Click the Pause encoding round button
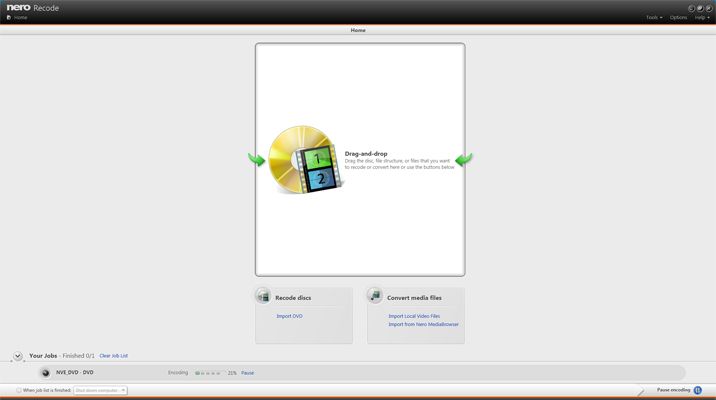 (698, 390)
